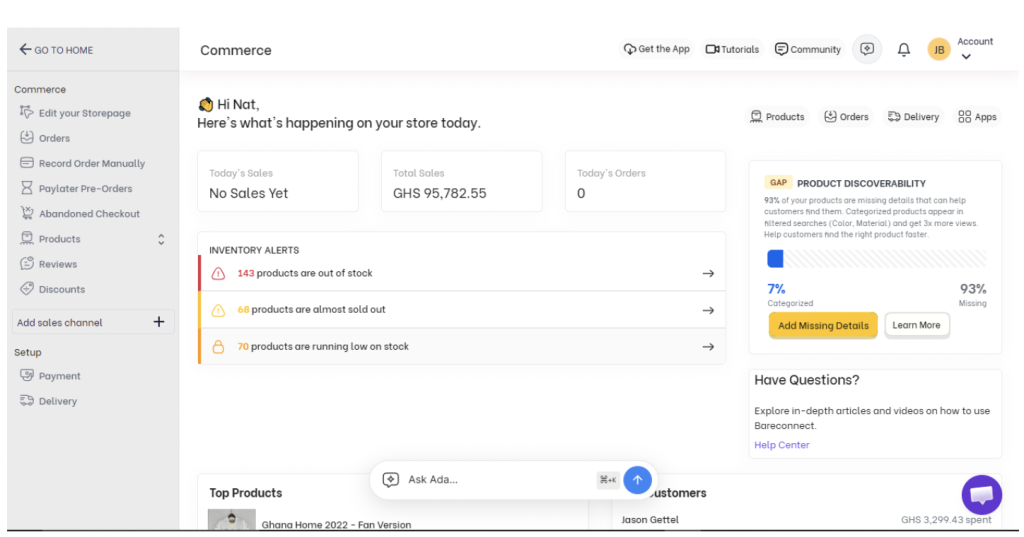Open the Help Center link
Screen dimensions: 1024x537
[x=781, y=445]
